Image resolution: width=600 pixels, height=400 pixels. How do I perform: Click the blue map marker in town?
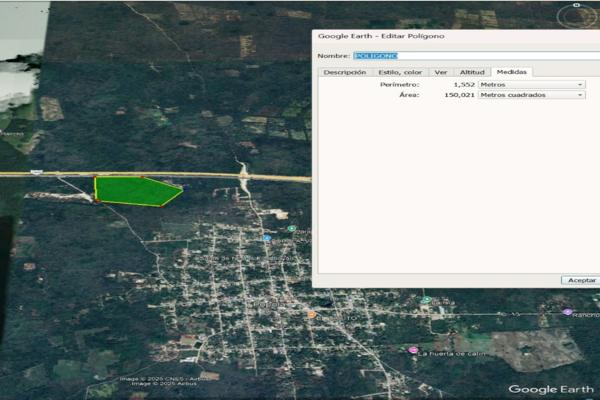pyautogui.click(x=266, y=238)
